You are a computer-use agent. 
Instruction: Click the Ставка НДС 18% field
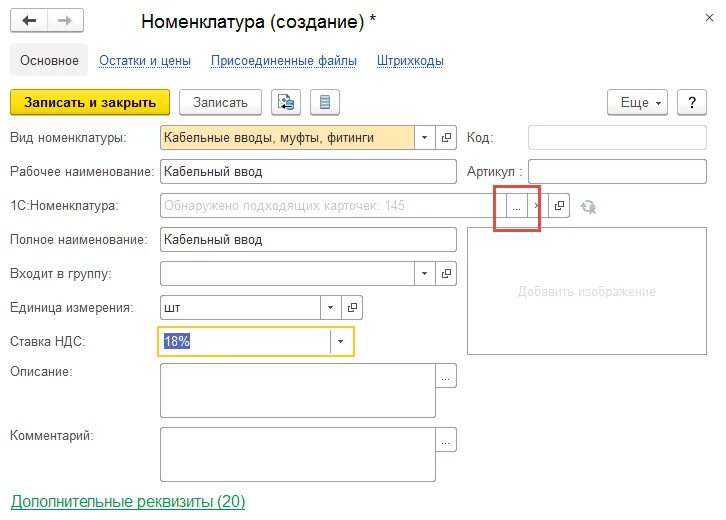pyautogui.click(x=244, y=341)
